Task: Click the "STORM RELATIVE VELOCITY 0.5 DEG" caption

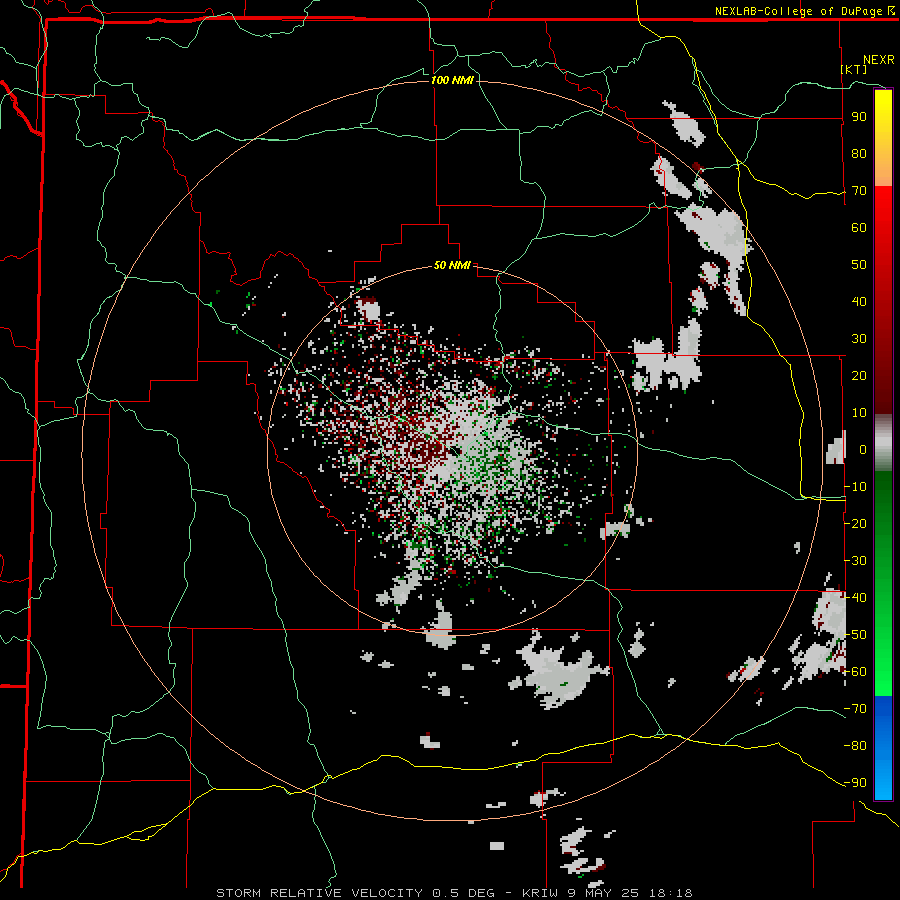Action: pos(355,893)
